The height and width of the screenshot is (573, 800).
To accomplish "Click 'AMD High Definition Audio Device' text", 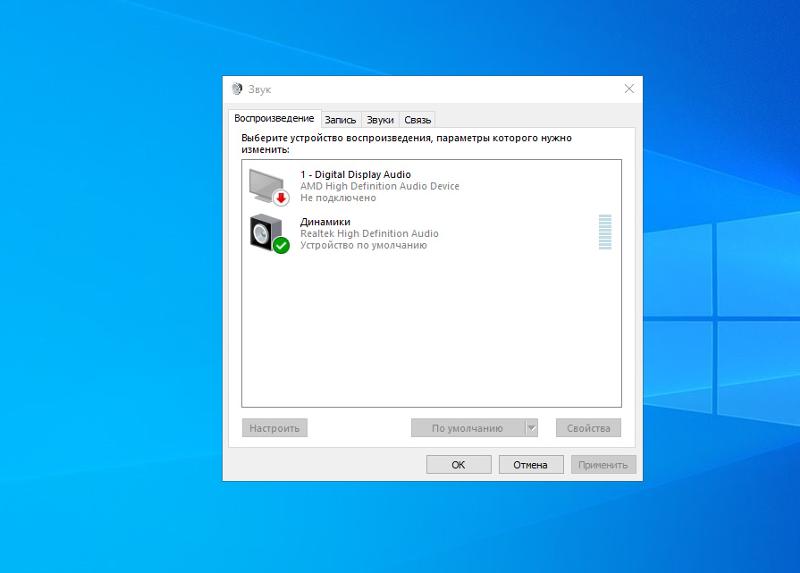I will (380, 186).
